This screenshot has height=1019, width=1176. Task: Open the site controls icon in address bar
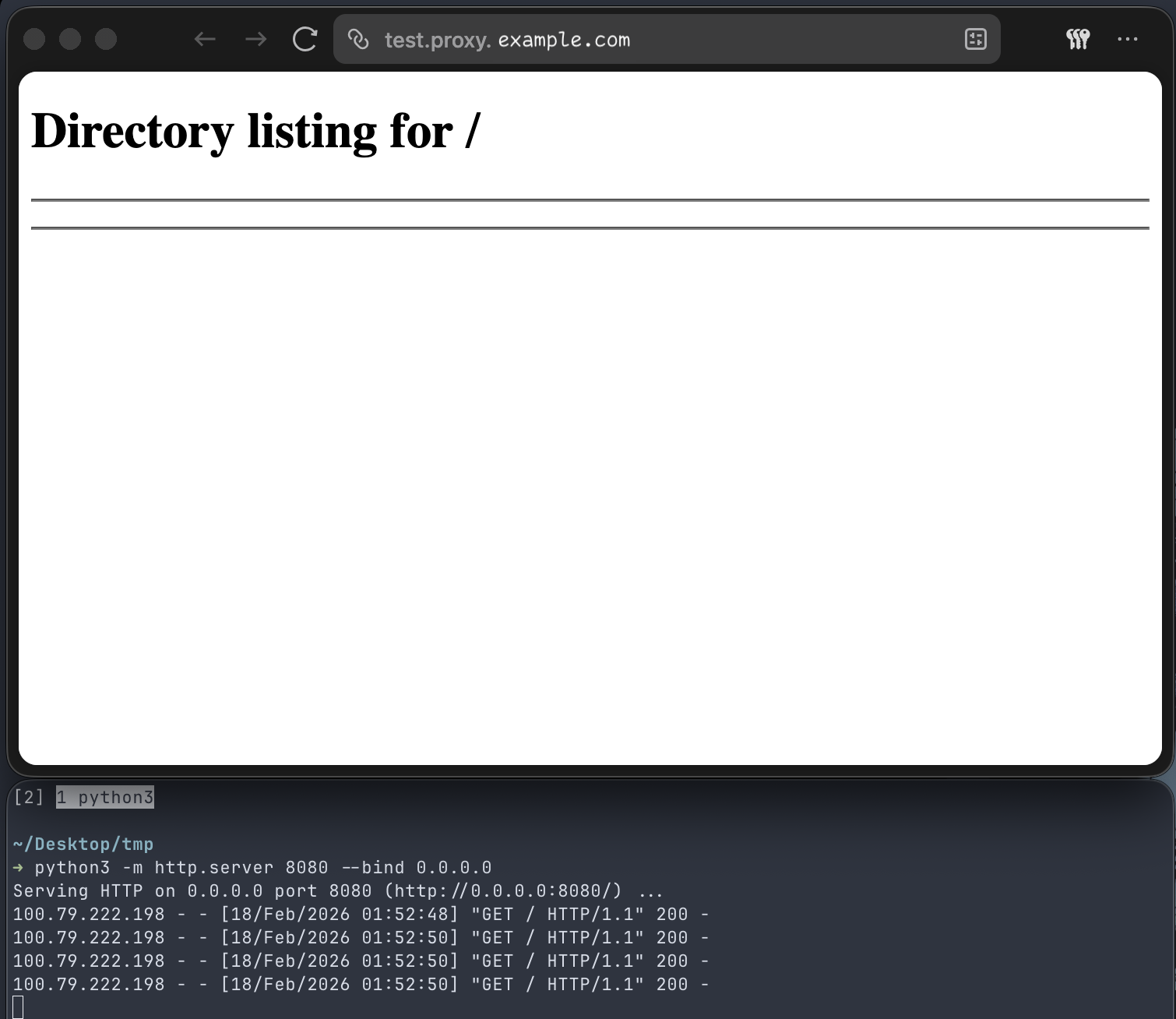click(975, 39)
